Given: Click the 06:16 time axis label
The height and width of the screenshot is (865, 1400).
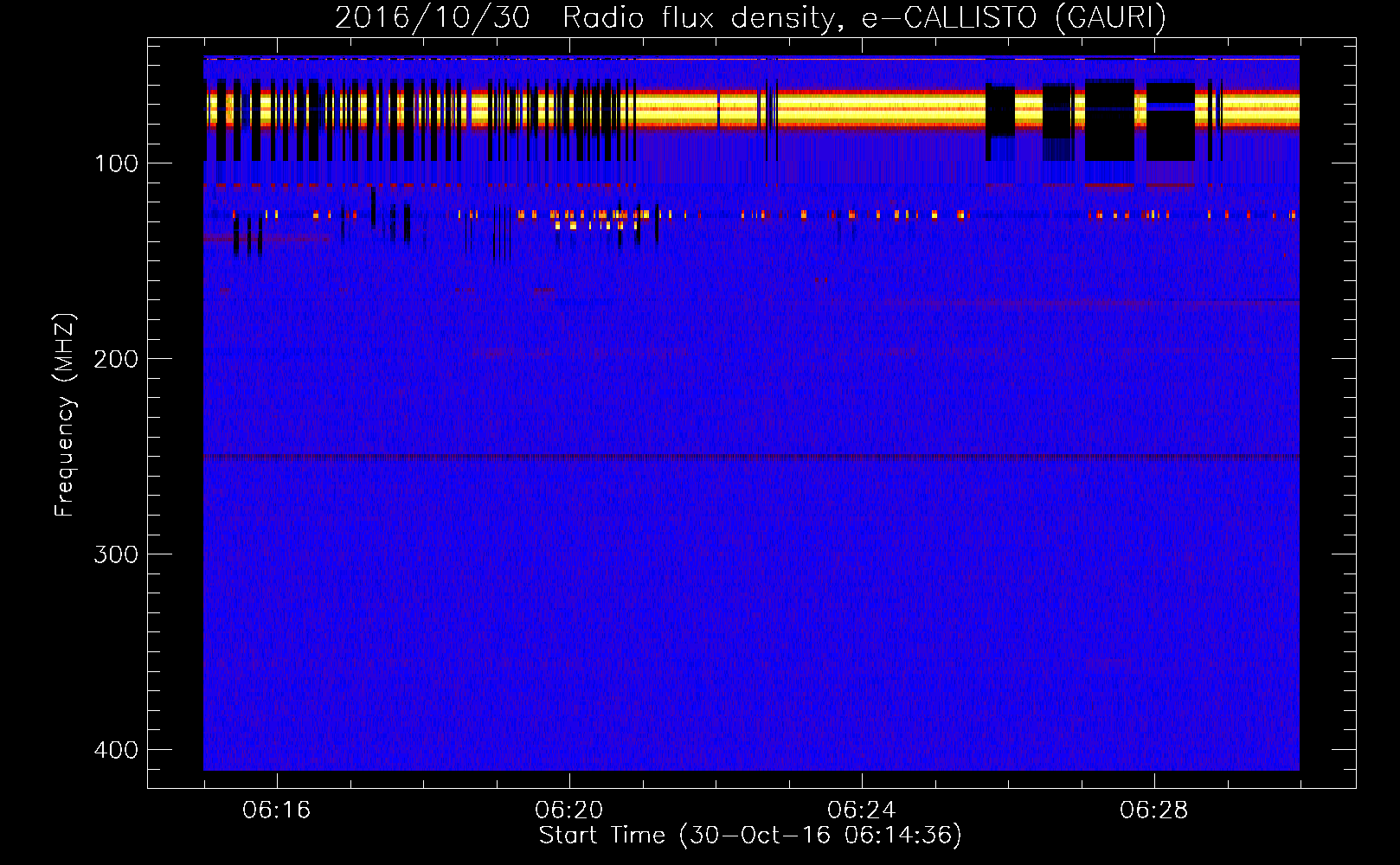Looking at the screenshot, I should click(x=277, y=811).
